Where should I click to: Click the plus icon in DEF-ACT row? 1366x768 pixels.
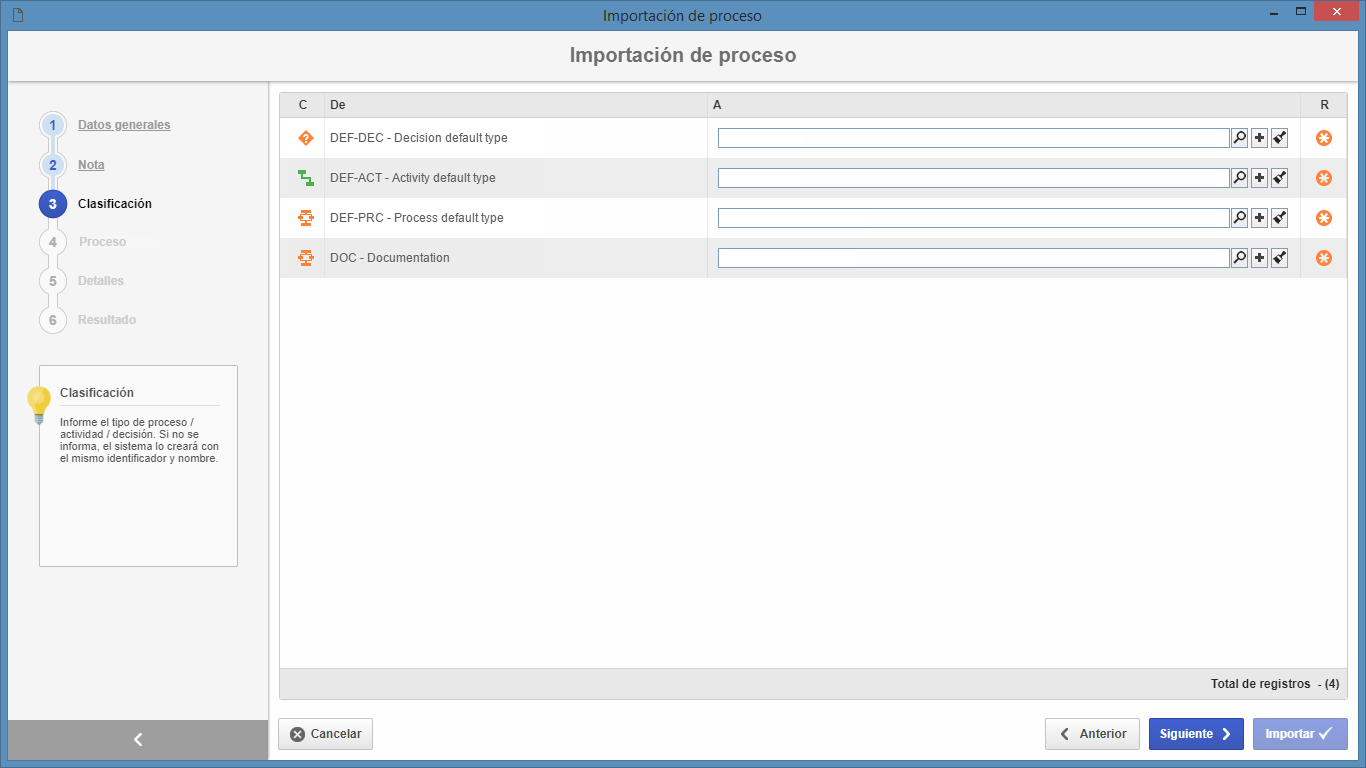click(1259, 178)
